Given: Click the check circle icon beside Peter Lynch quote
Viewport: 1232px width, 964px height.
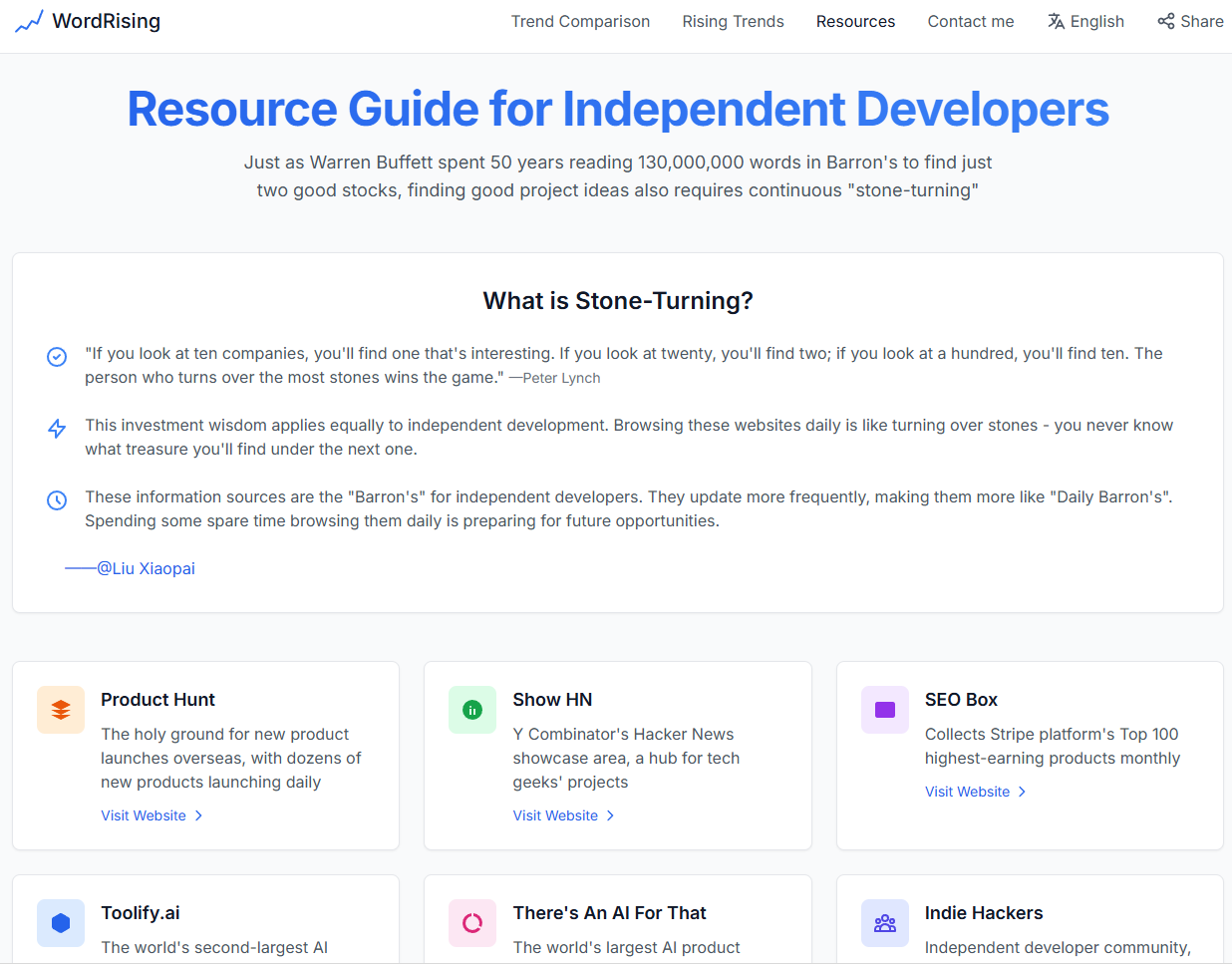Looking at the screenshot, I should [57, 357].
